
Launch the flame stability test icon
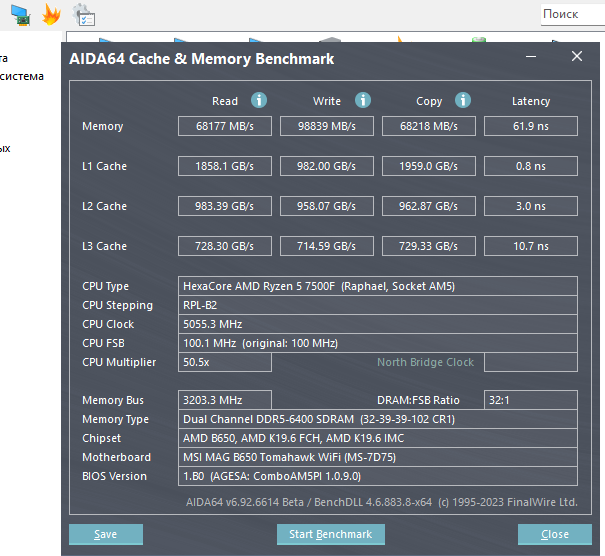pos(52,15)
